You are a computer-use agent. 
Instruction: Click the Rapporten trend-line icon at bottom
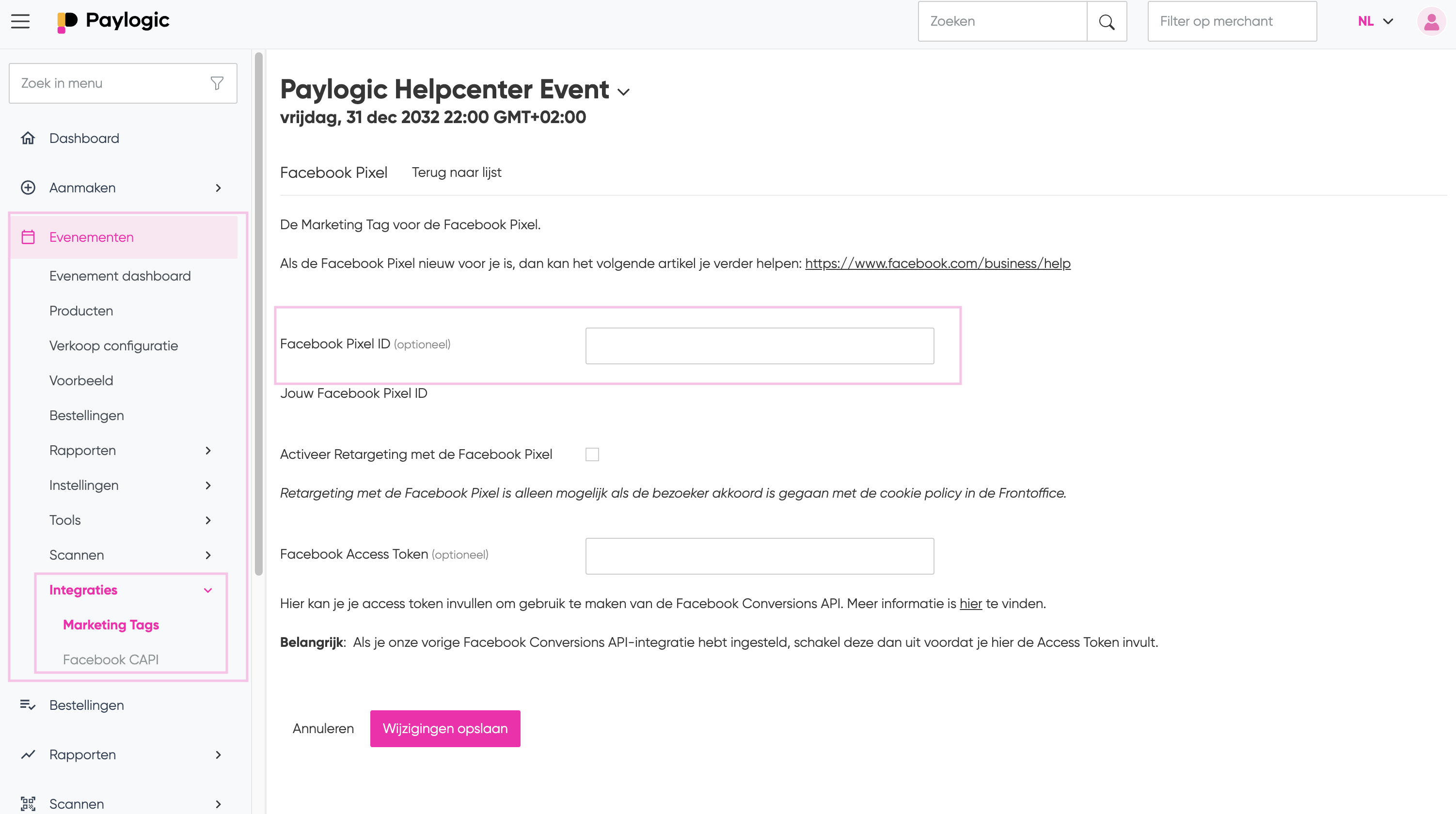(28, 755)
